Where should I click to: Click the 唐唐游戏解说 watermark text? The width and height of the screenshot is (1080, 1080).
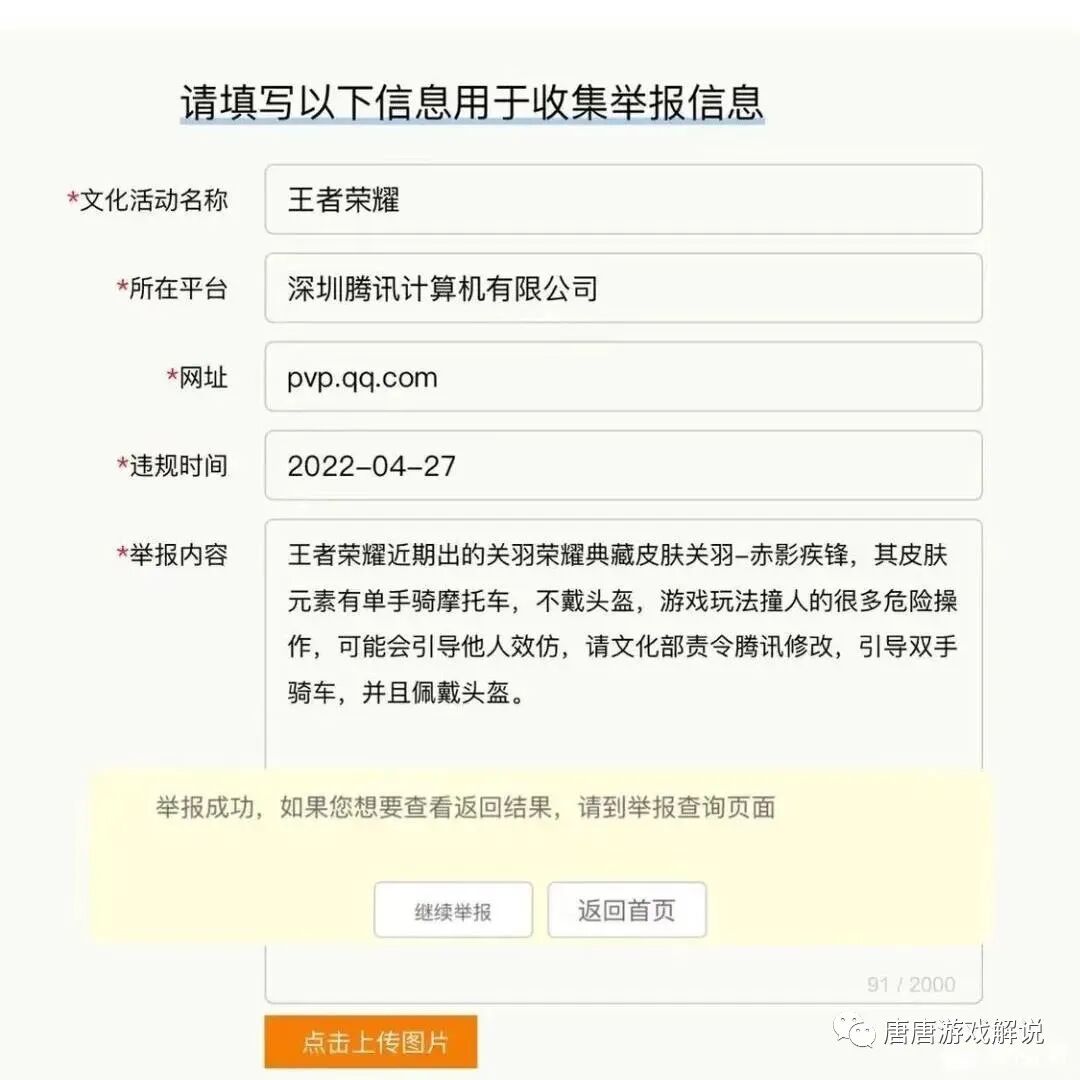[964, 1032]
